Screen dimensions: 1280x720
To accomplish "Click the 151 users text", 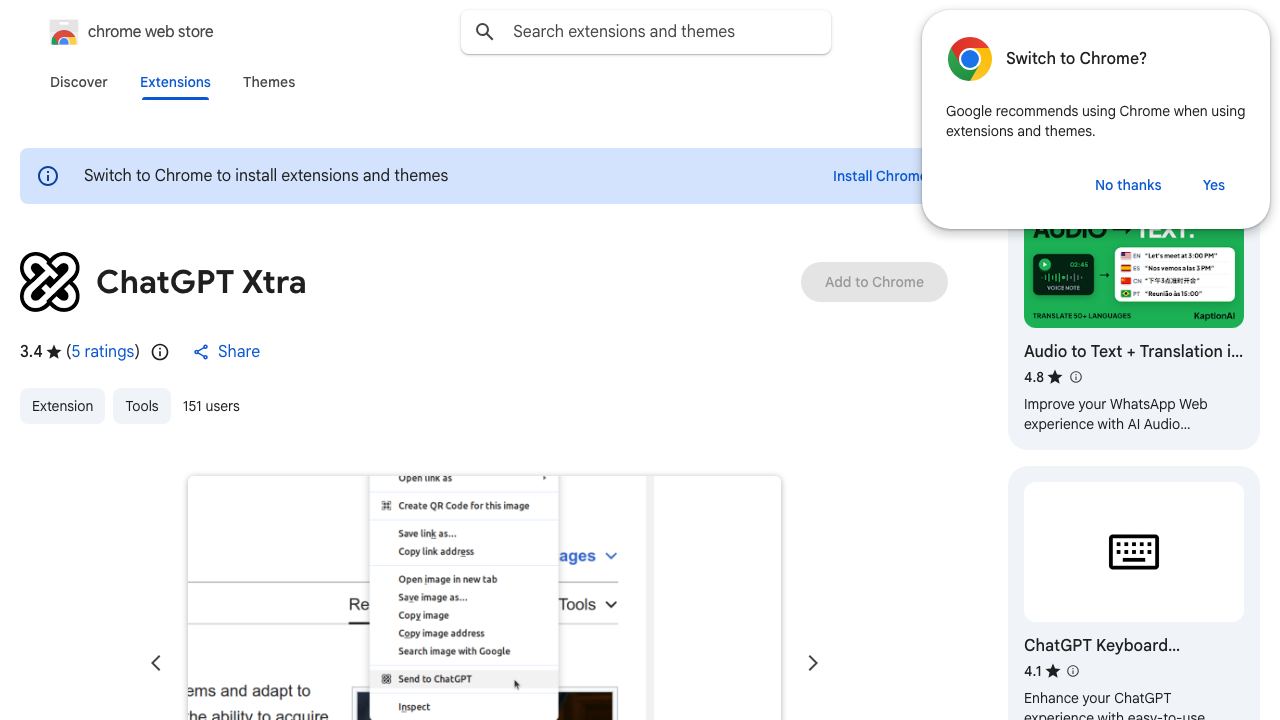I will tap(211, 406).
